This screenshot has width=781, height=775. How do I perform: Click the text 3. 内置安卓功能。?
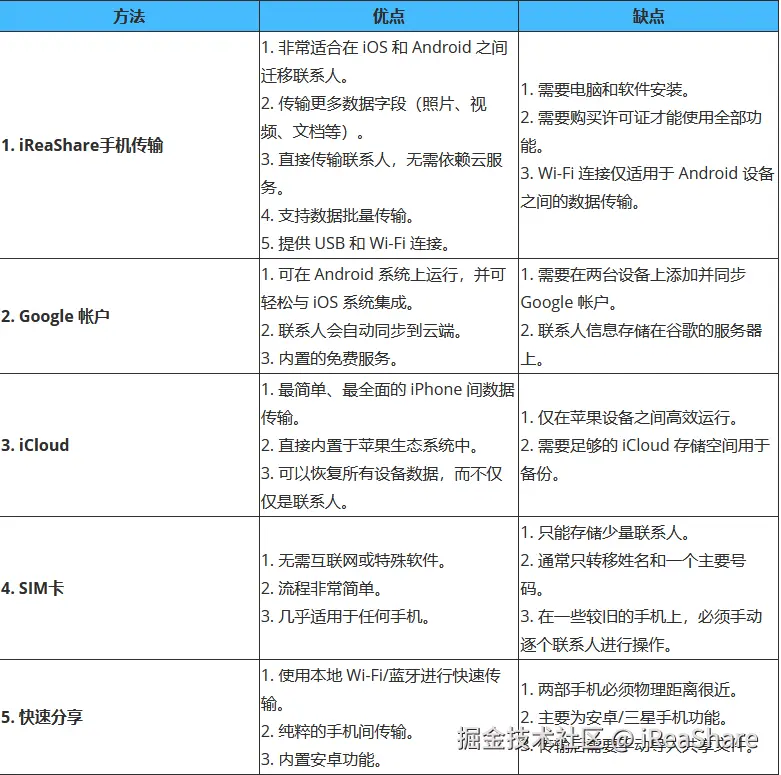pos(322,760)
